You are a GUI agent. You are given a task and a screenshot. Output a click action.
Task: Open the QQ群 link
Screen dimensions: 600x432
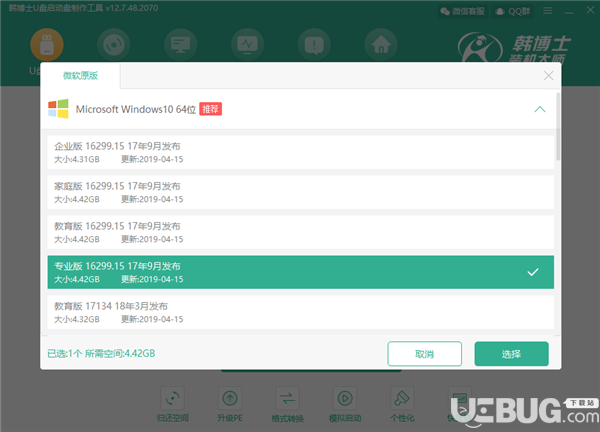point(513,11)
